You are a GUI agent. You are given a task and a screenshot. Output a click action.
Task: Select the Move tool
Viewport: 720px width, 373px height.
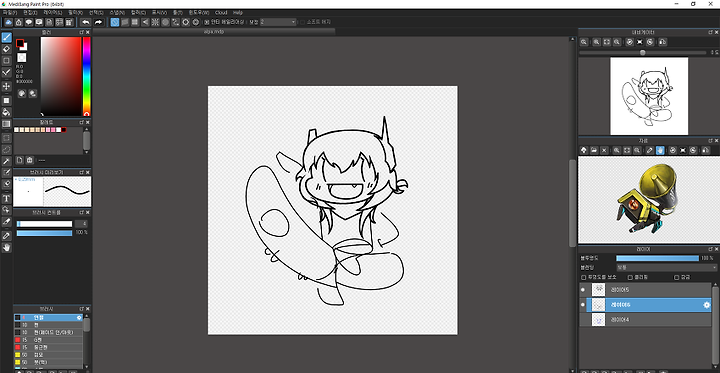point(6,86)
